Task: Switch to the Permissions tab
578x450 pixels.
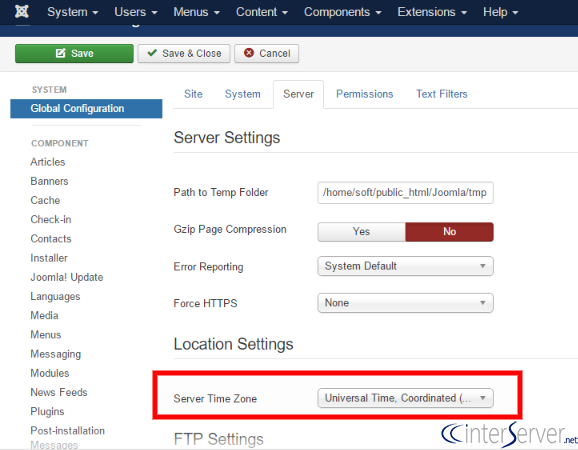Action: pyautogui.click(x=365, y=94)
